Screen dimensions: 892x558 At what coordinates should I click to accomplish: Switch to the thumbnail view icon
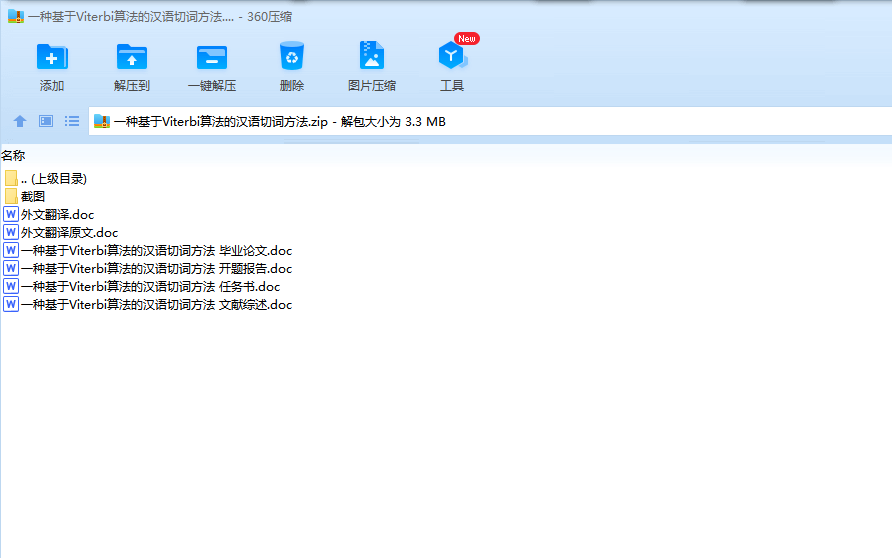tap(46, 121)
